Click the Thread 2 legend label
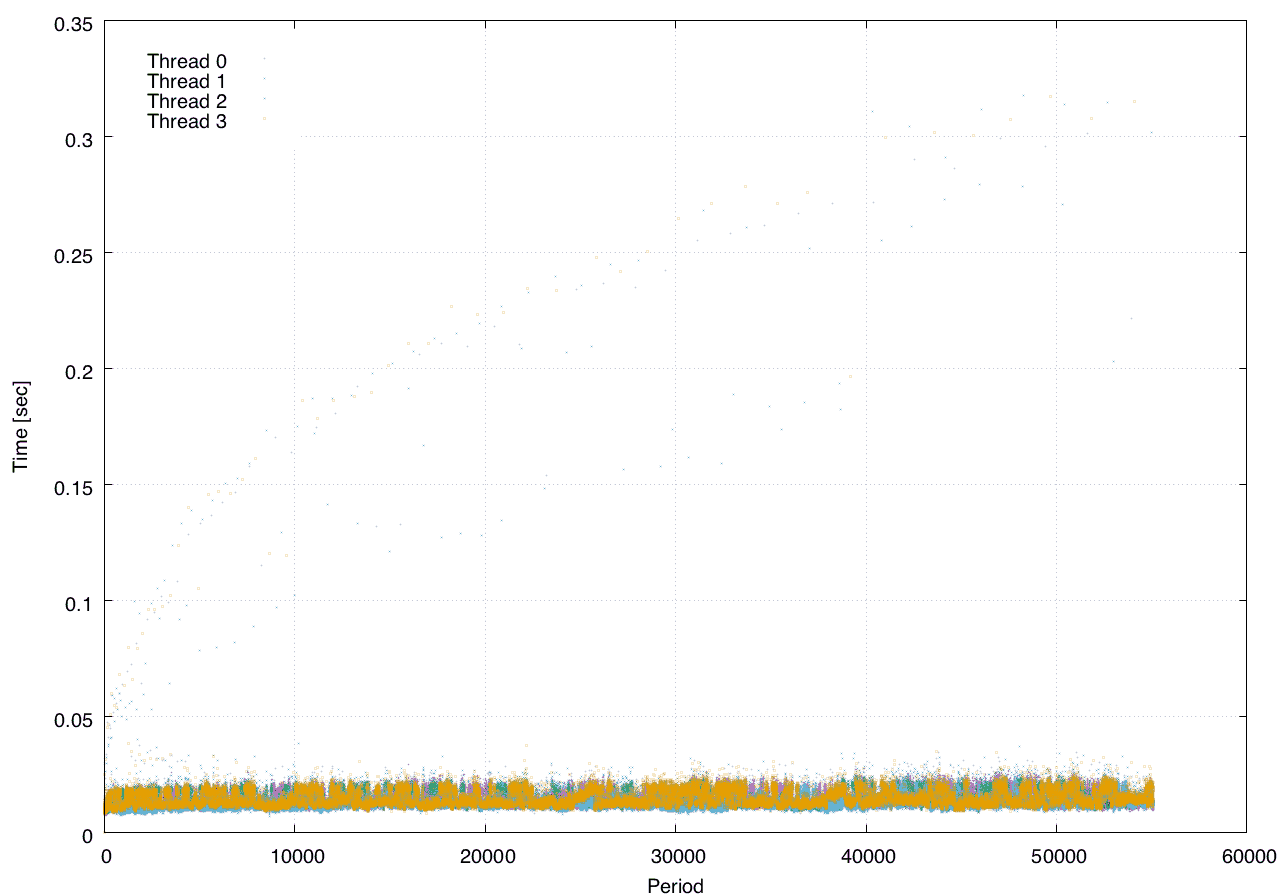 pyautogui.click(x=187, y=101)
